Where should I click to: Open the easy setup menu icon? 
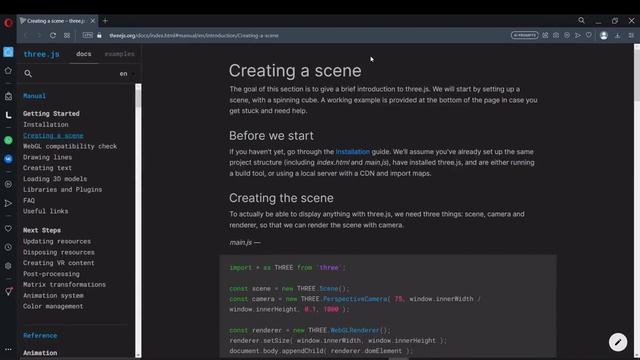(631, 36)
